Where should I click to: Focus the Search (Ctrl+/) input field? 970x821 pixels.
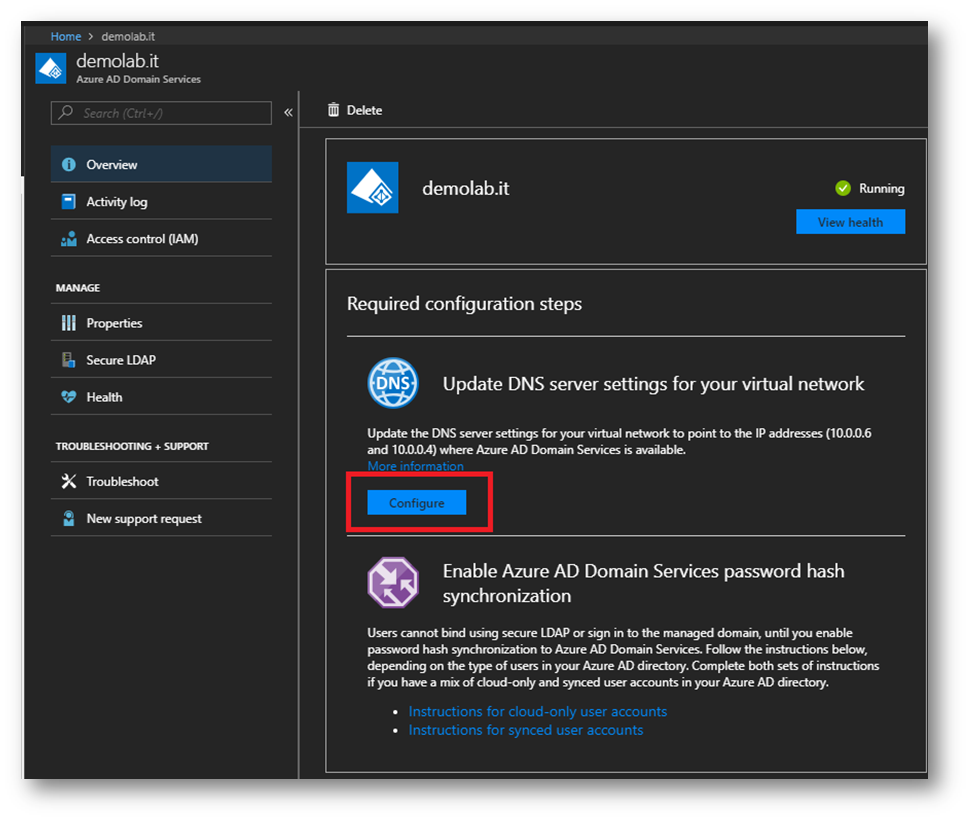[x=161, y=113]
